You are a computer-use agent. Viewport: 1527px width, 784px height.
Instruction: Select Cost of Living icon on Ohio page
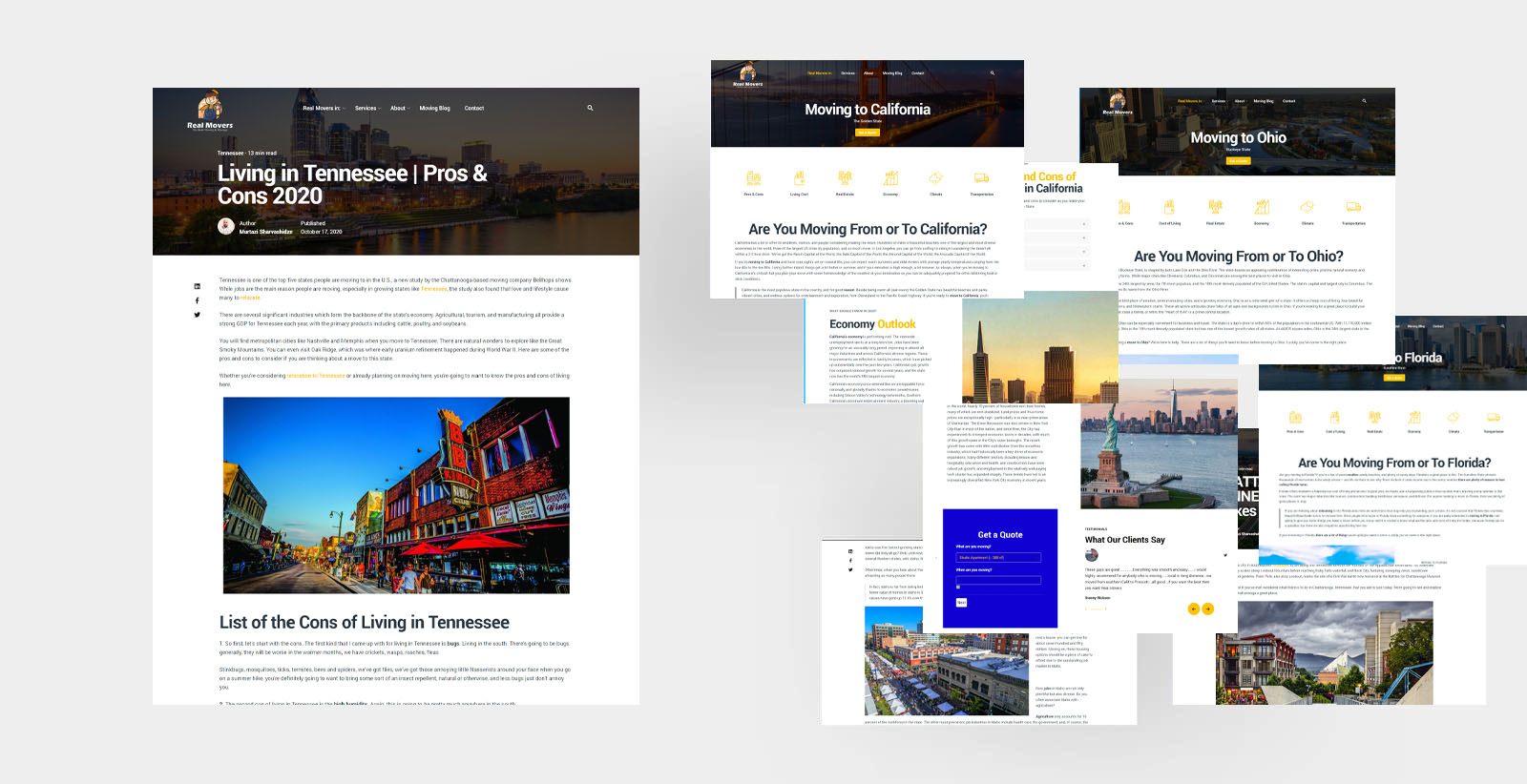tap(1169, 207)
